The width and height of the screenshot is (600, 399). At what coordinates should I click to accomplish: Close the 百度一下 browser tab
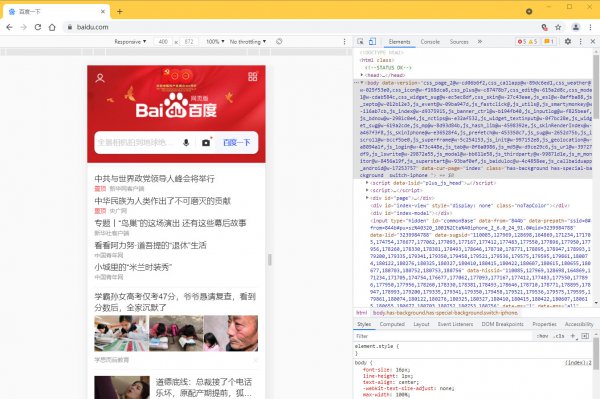(x=103, y=11)
